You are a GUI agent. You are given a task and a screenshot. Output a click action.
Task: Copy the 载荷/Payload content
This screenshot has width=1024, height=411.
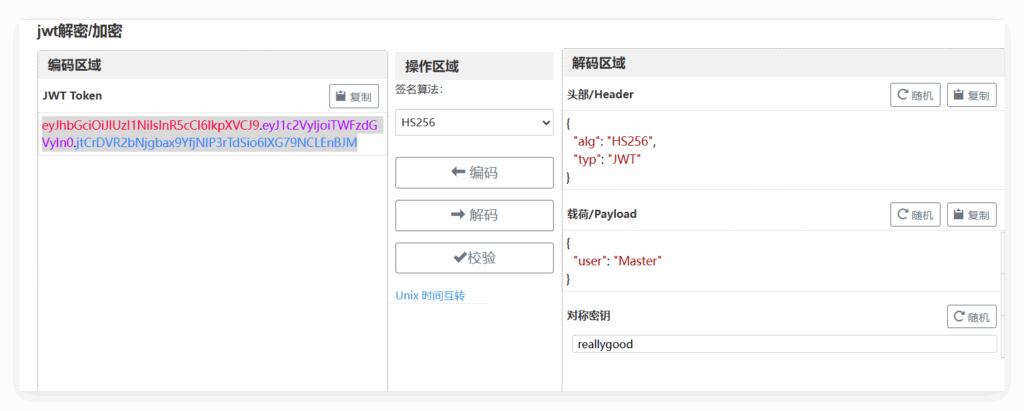[971, 215]
